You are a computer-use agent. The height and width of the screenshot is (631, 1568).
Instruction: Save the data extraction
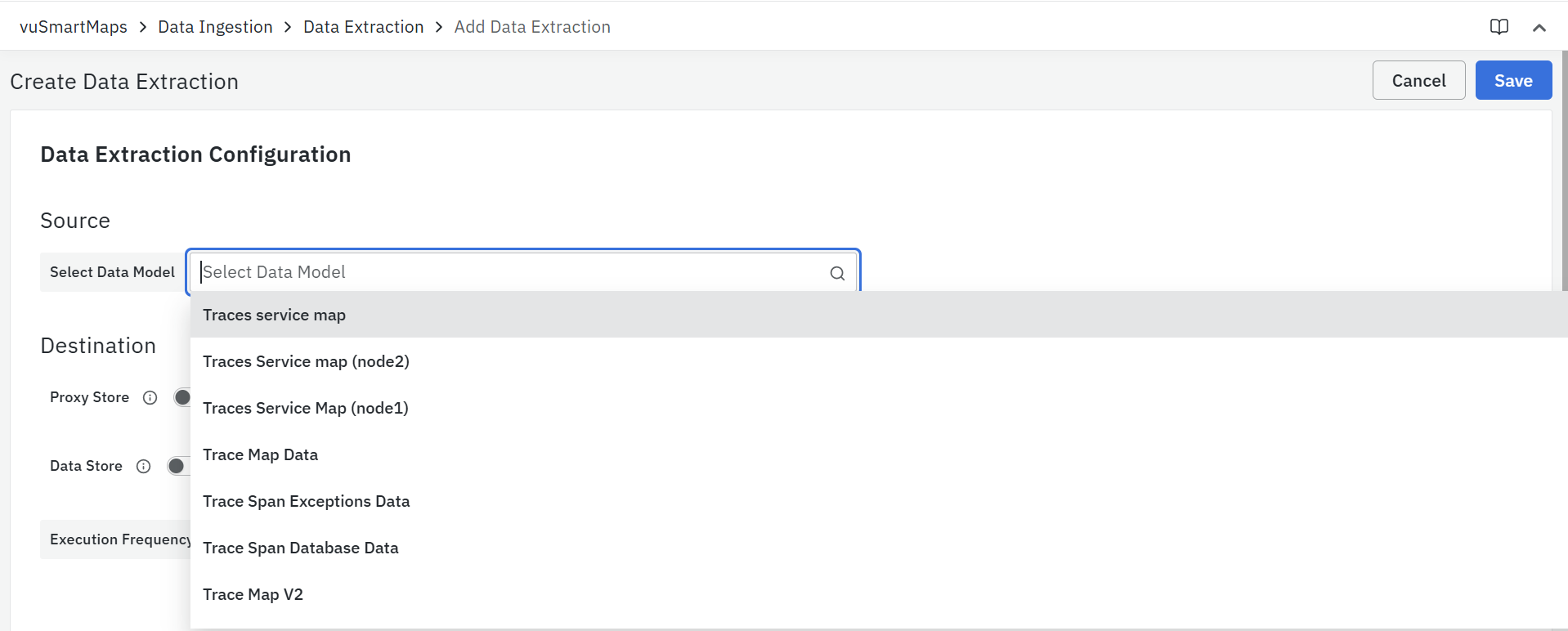[1512, 81]
